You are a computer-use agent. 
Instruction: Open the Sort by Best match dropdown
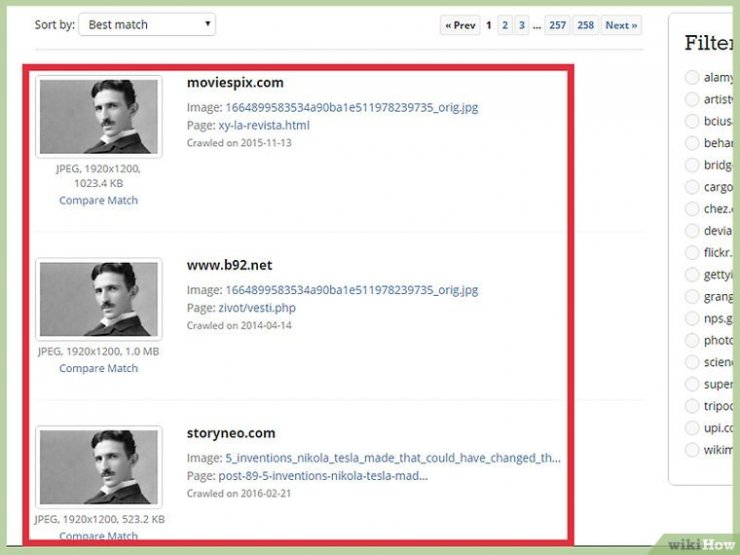pyautogui.click(x=147, y=25)
